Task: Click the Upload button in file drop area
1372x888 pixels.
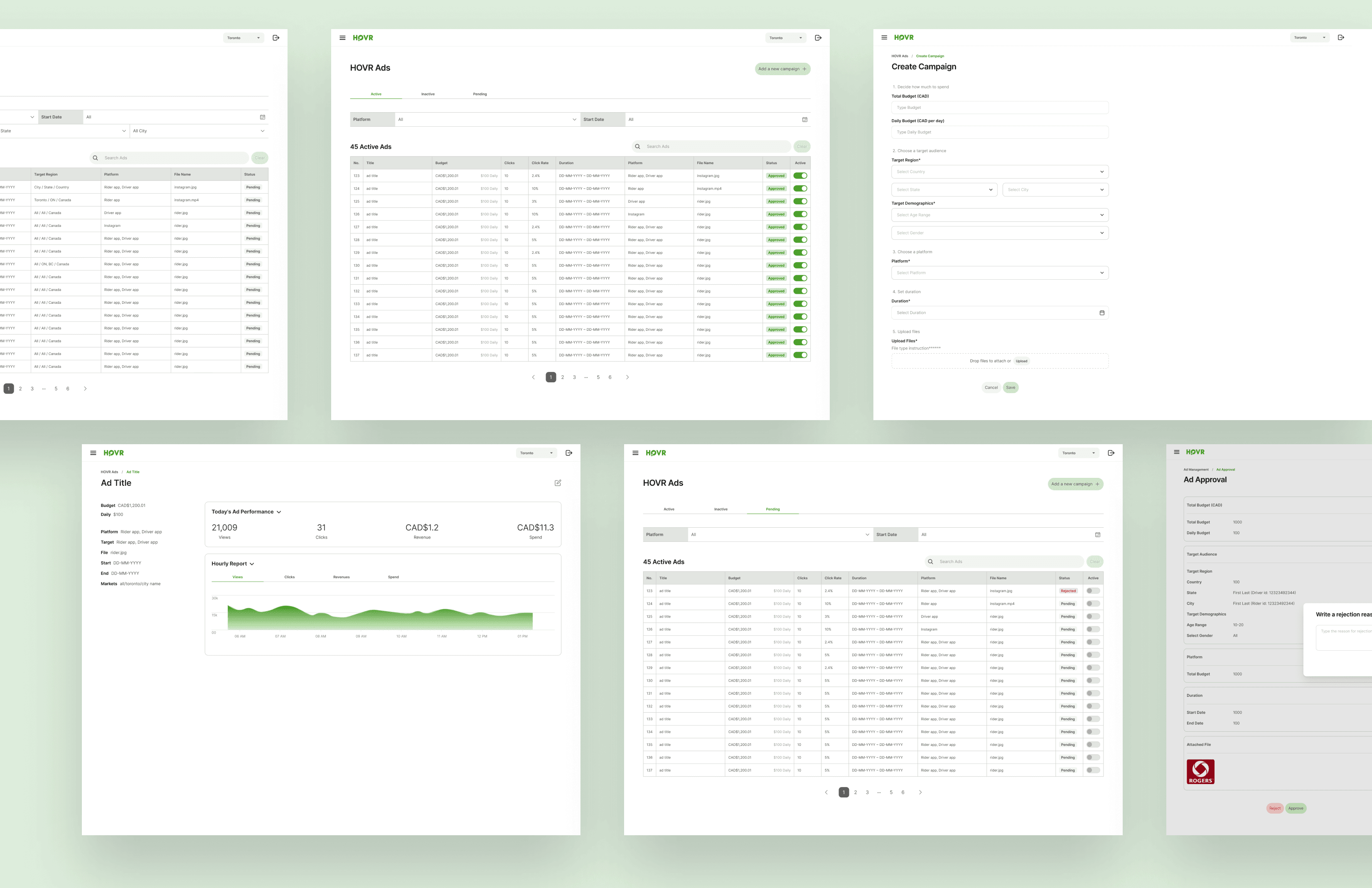Action: click(1021, 361)
